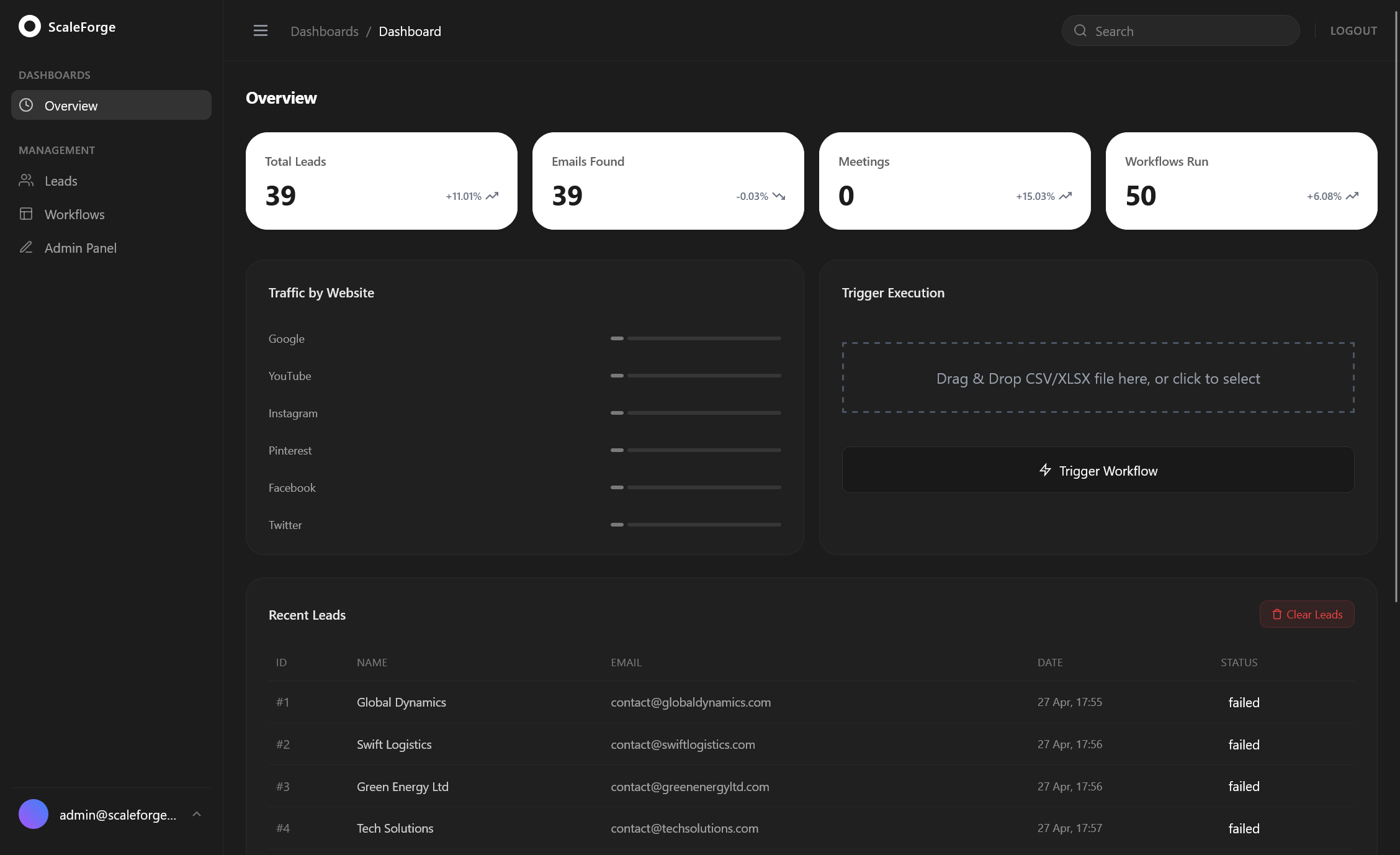The height and width of the screenshot is (855, 1400).
Task: Click the Total Leads upward trend arrow
Action: pos(492,196)
